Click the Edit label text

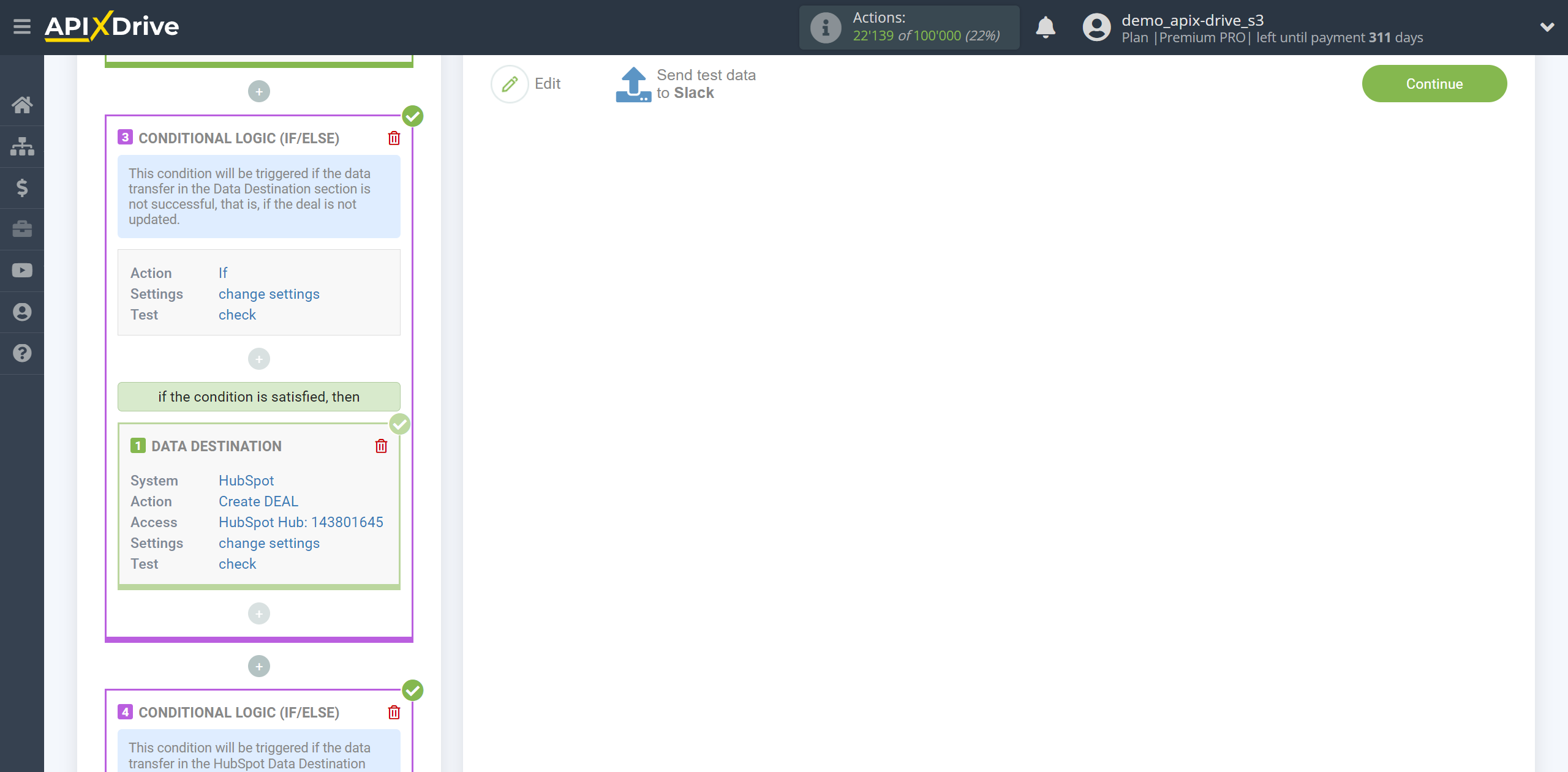click(x=548, y=84)
